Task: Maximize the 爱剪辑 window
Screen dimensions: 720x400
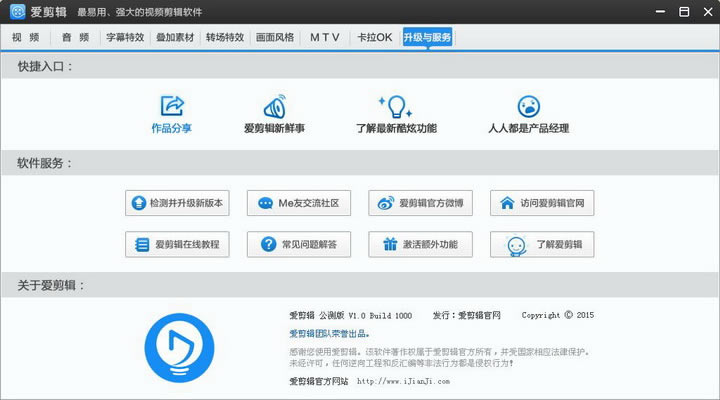Action: (684, 11)
